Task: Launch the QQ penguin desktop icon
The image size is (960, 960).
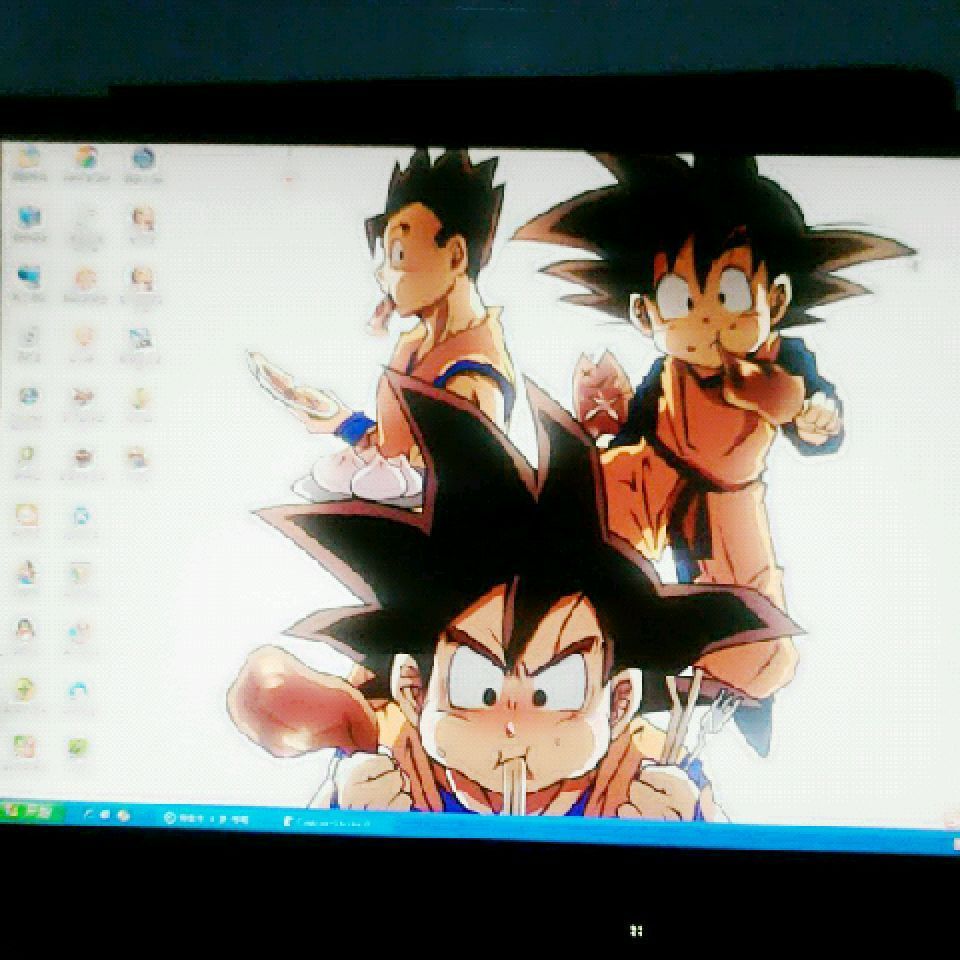Action: point(24,630)
